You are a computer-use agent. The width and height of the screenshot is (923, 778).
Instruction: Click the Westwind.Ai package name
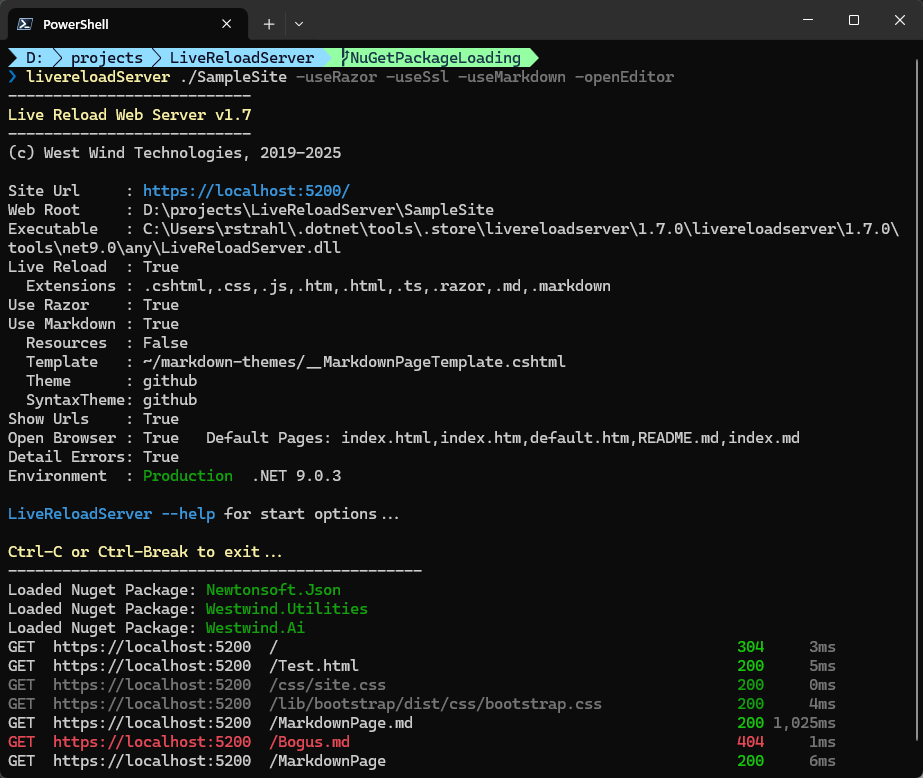(255, 628)
